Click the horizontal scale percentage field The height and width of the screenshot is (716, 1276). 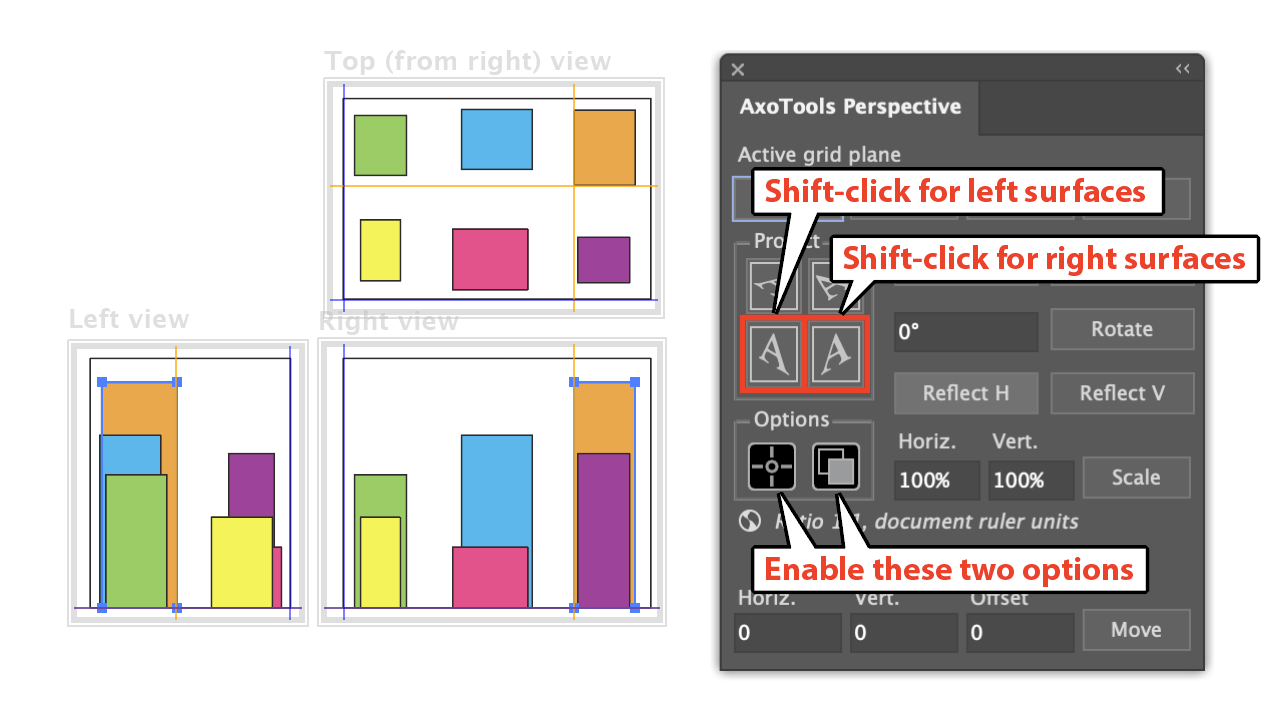tap(936, 480)
